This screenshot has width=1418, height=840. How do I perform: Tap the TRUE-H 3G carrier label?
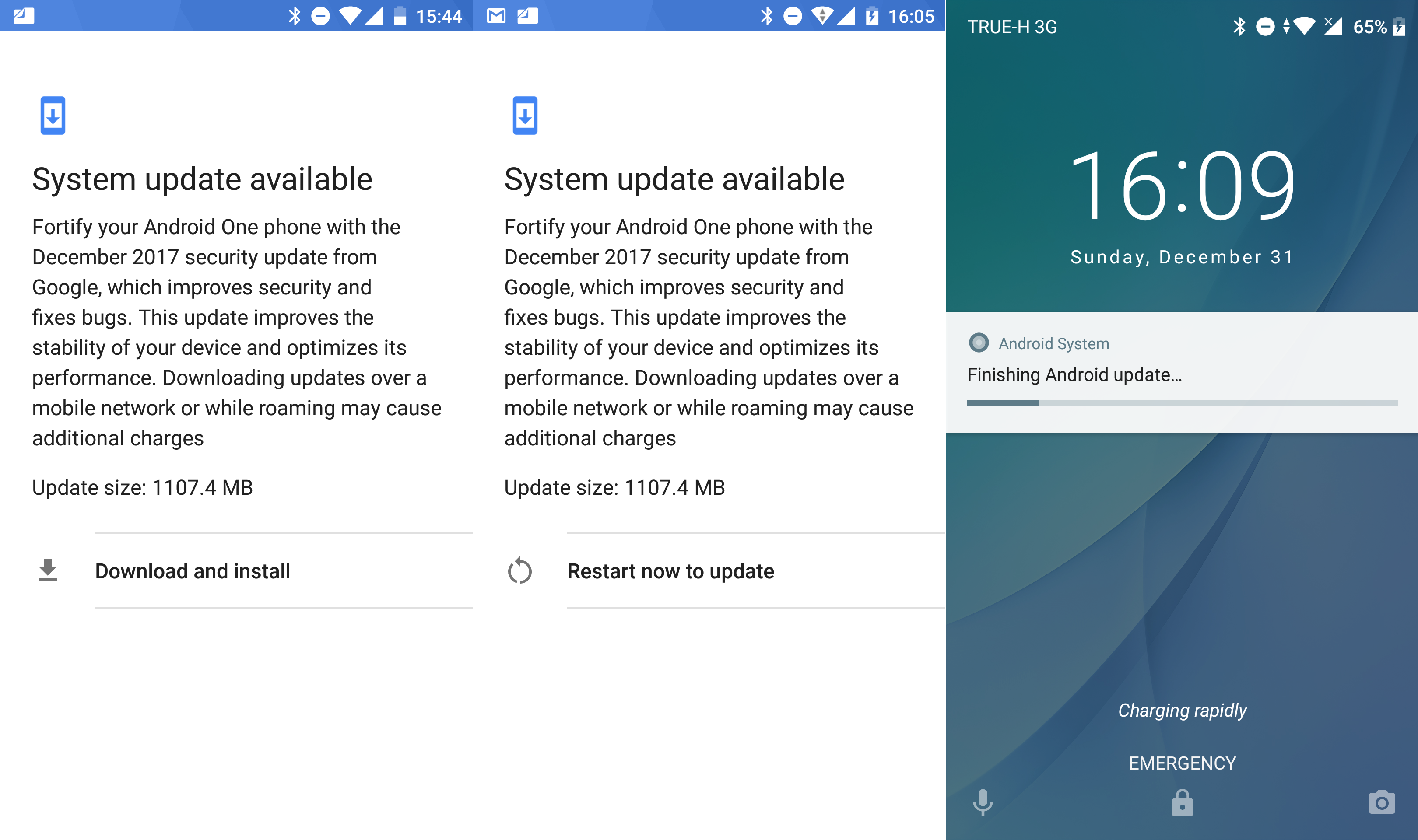(x=1011, y=27)
